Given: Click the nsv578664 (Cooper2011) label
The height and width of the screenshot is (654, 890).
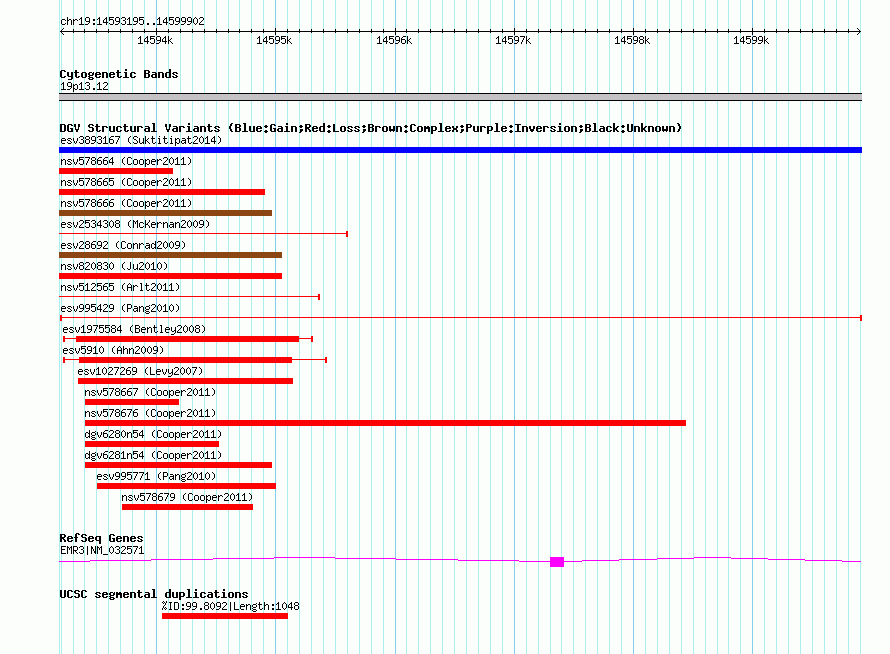Looking at the screenshot, I should point(126,161).
